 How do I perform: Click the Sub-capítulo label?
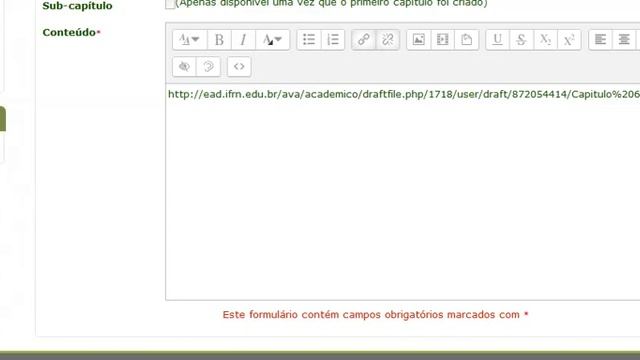(77, 6)
